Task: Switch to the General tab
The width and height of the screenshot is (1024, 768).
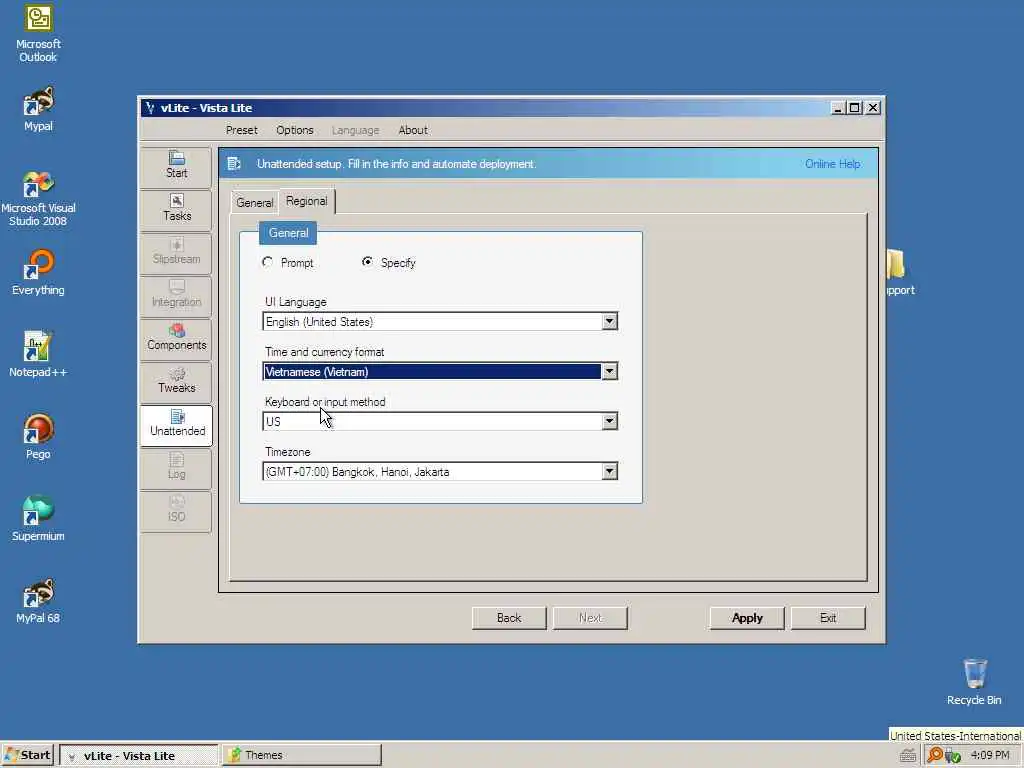Action: (255, 202)
